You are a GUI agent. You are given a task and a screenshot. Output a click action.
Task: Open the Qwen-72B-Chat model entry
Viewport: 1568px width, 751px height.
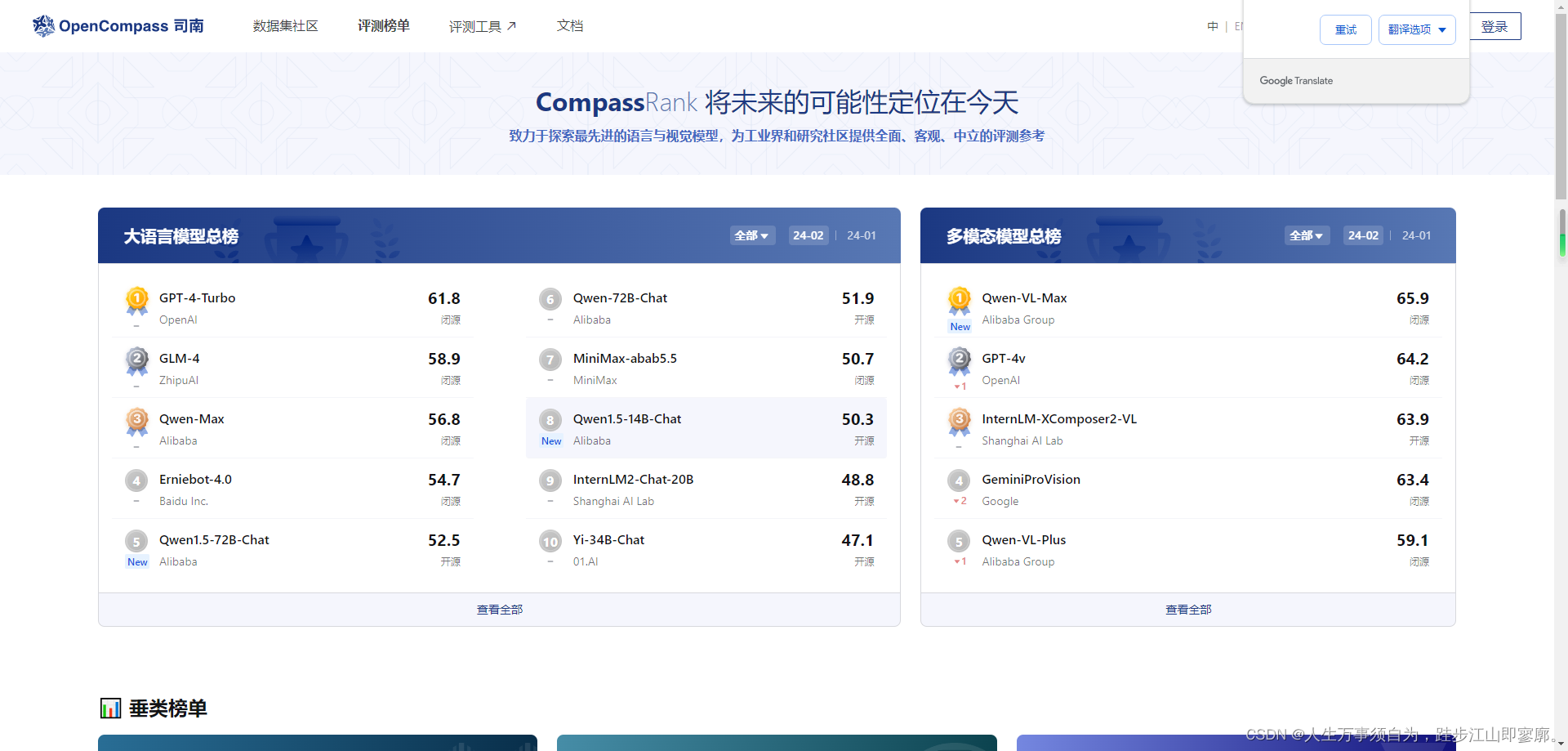coord(706,307)
